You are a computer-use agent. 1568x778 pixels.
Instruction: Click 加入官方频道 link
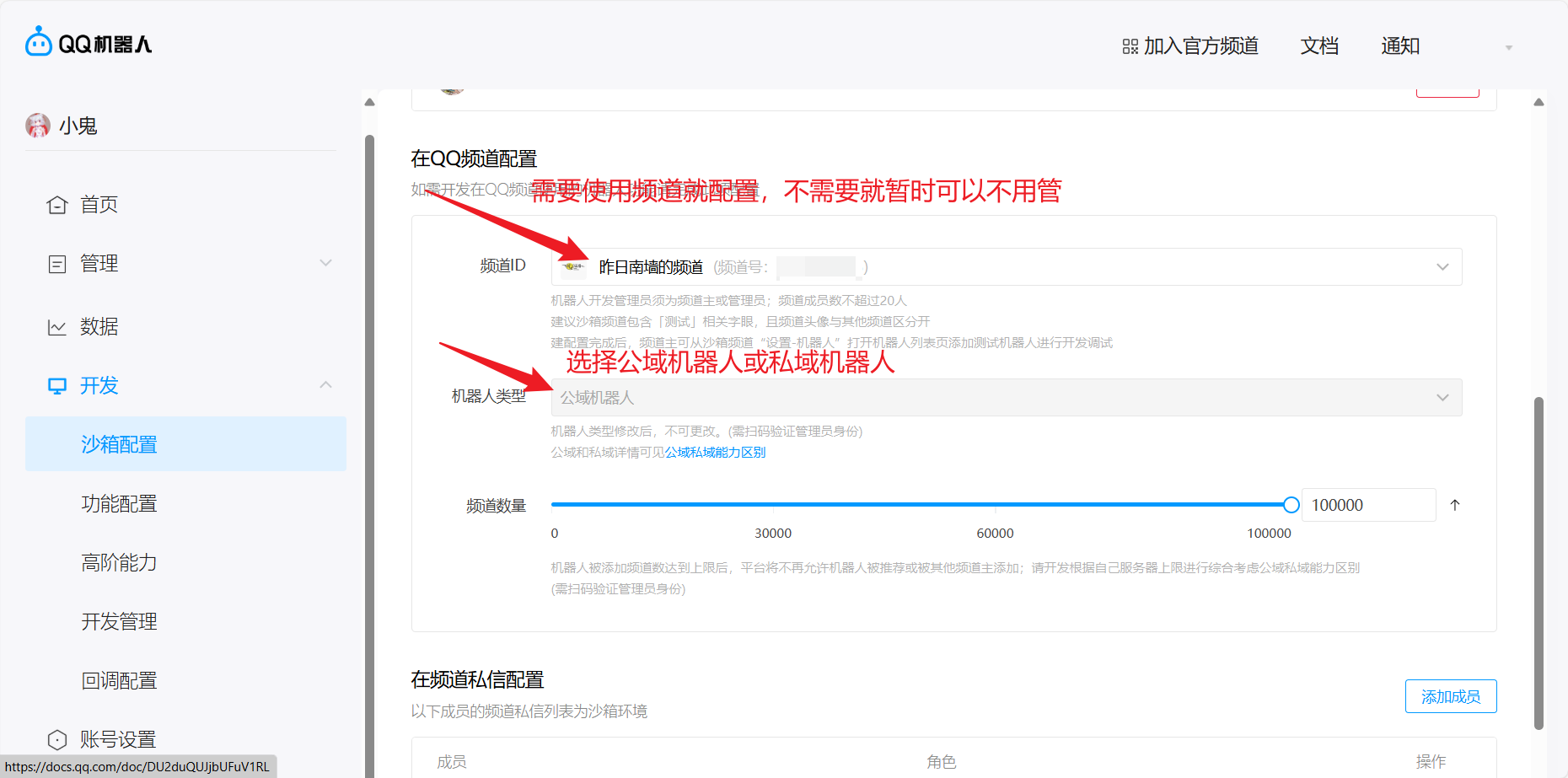tap(1200, 46)
